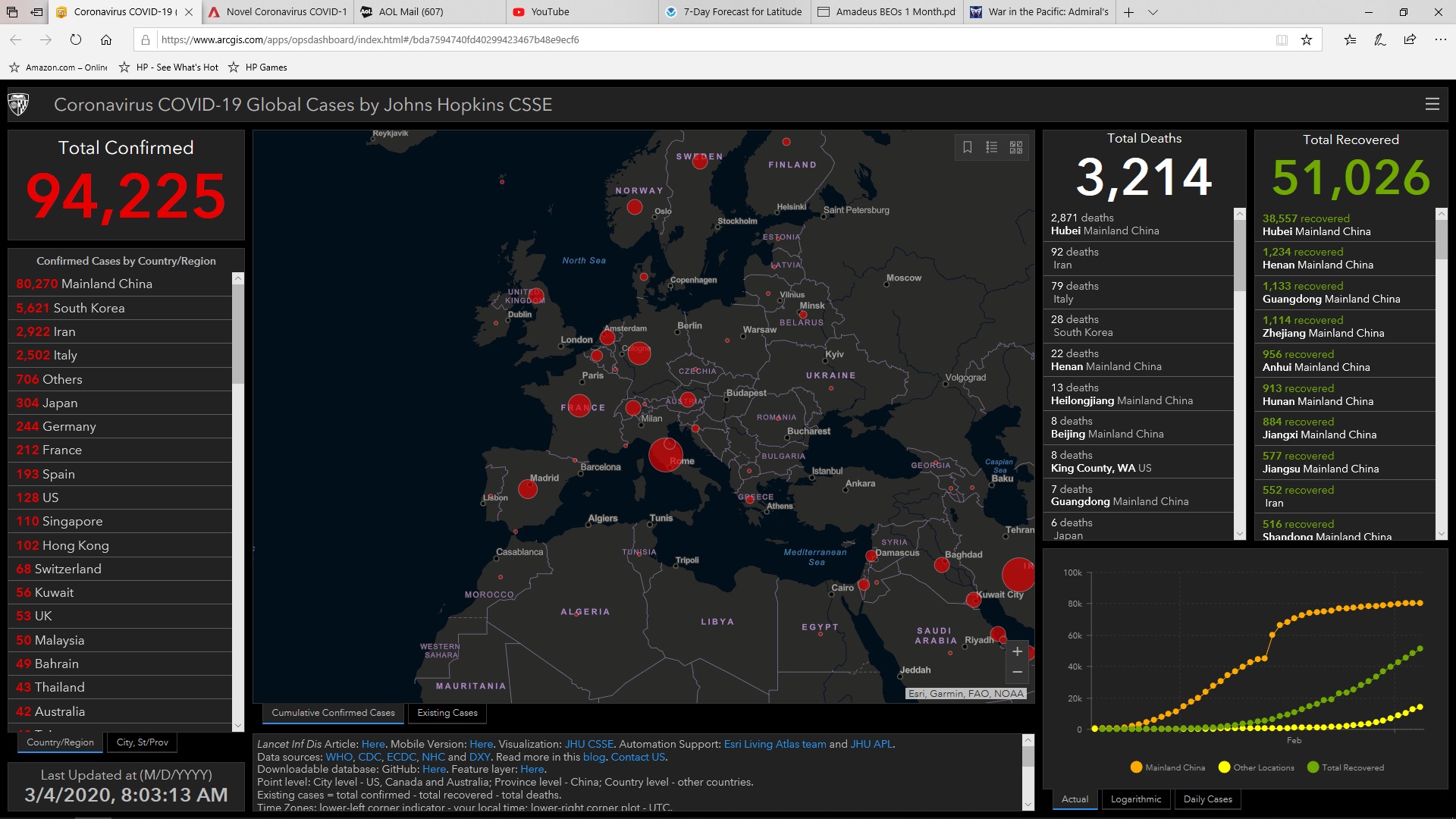This screenshot has width=1456, height=819.
Task: Click info panel scroll-down arrow
Action: [1028, 805]
